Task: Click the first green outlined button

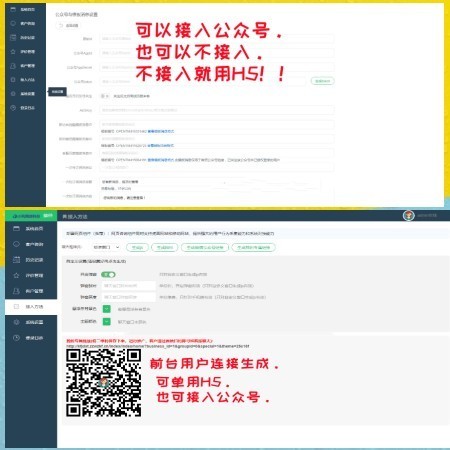Action: (137, 247)
